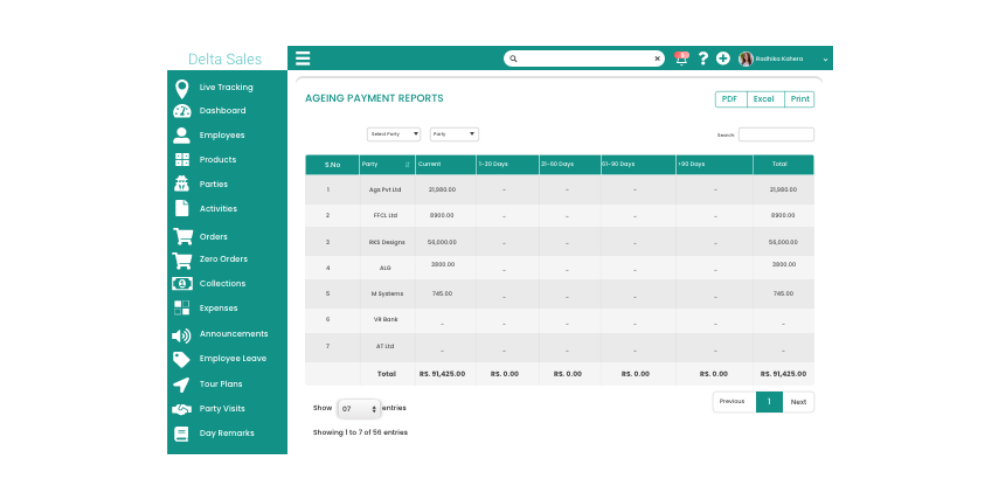Click Dashboard gauge icon
This screenshot has height=500, width=1000.
[x=182, y=111]
